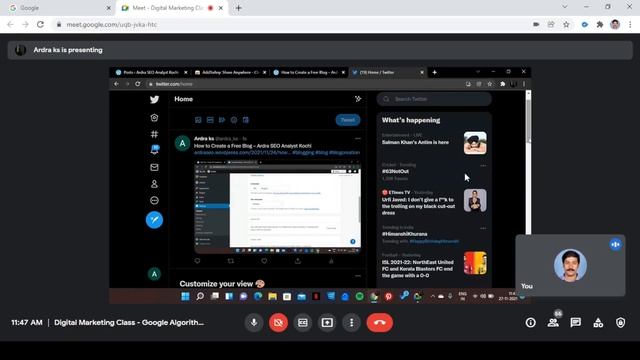Reply to the Ardra ks tweet
The width and height of the screenshot is (640, 360).
(198, 261)
